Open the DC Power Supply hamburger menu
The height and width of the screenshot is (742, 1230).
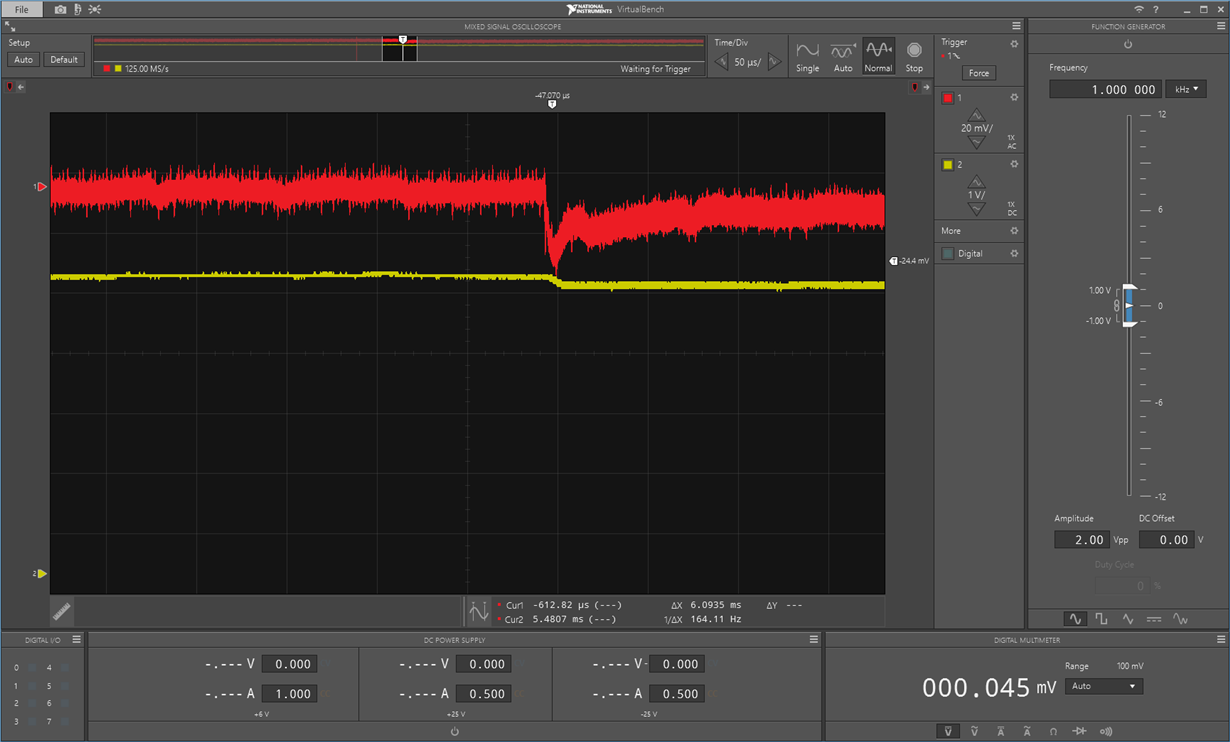coord(814,640)
